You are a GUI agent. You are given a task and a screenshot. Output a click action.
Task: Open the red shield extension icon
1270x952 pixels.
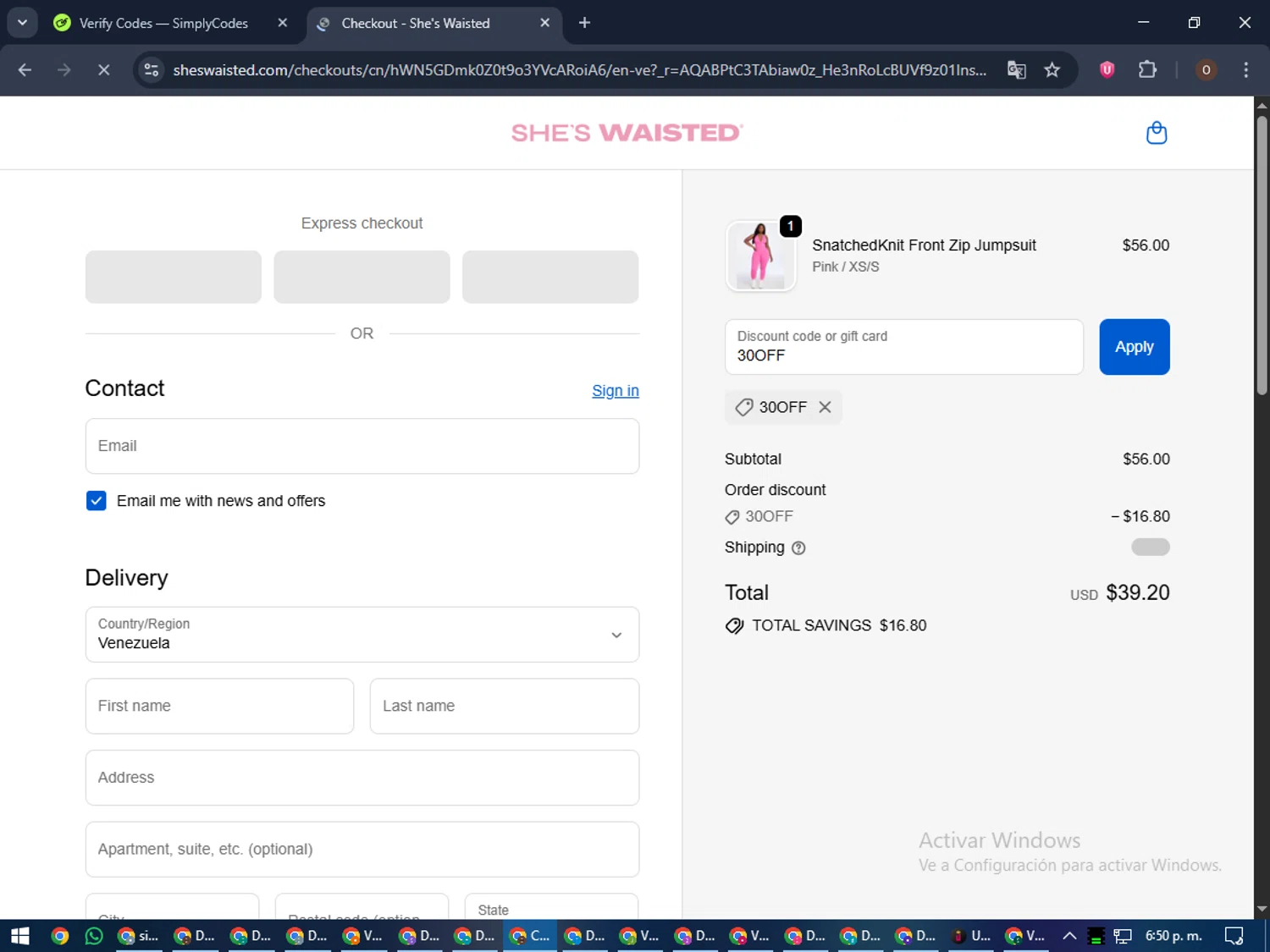(1107, 70)
